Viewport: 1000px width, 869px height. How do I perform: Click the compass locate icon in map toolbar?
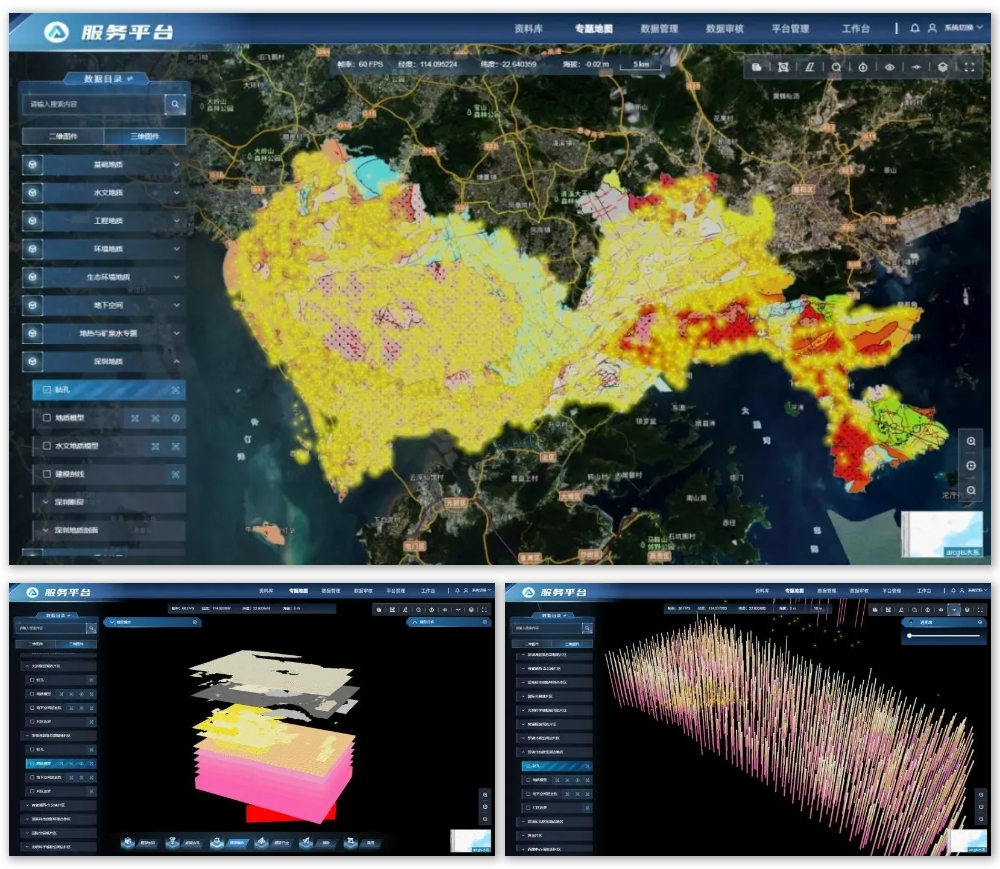863,67
